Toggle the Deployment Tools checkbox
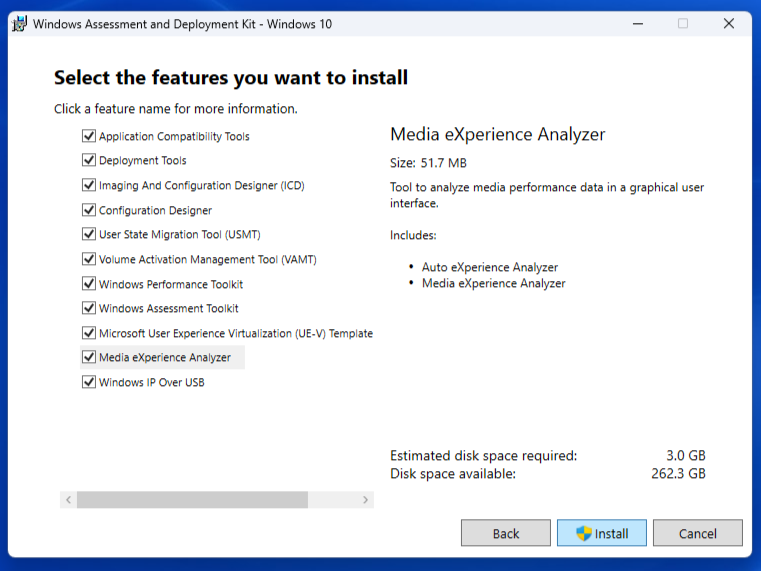The height and width of the screenshot is (571, 761). (89, 160)
